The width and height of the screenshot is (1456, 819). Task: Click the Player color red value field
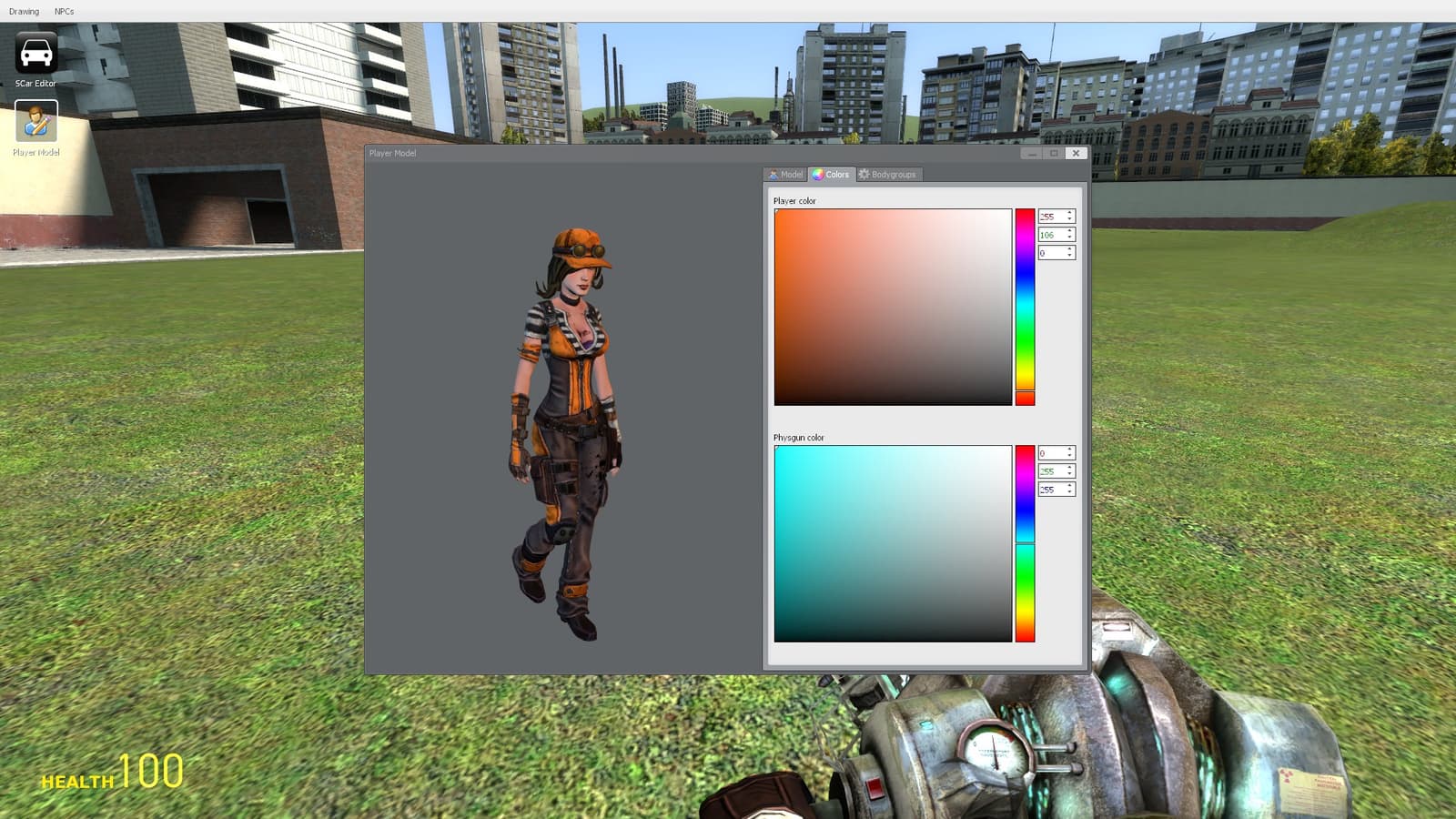(1057, 217)
